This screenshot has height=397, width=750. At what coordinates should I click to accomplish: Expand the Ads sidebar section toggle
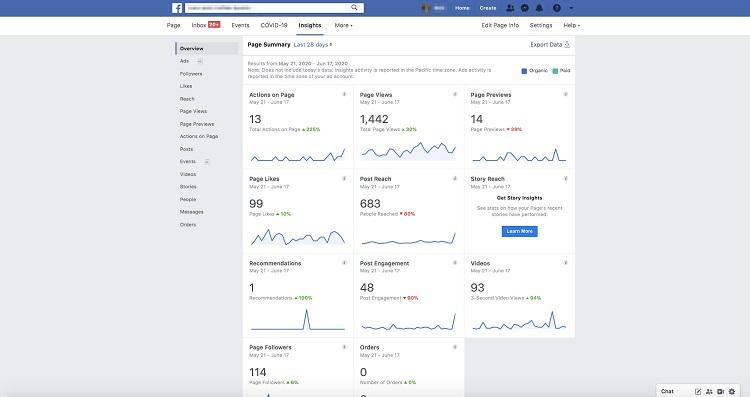[200, 61]
